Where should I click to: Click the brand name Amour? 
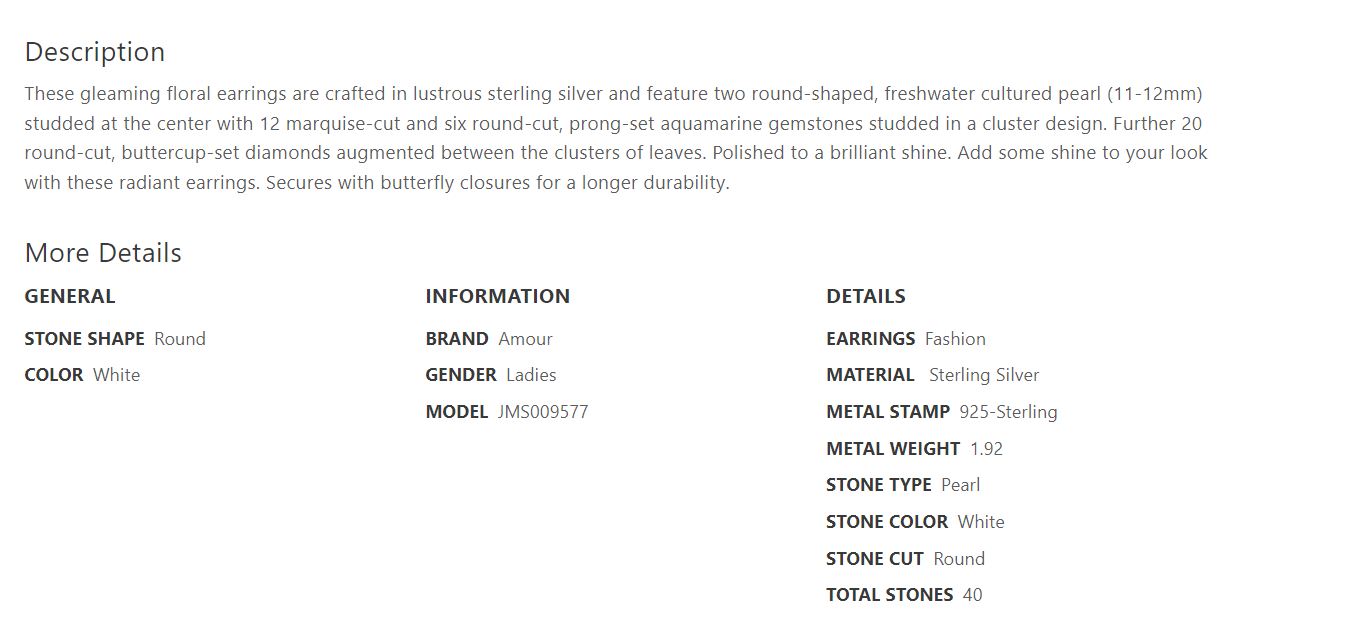click(525, 339)
